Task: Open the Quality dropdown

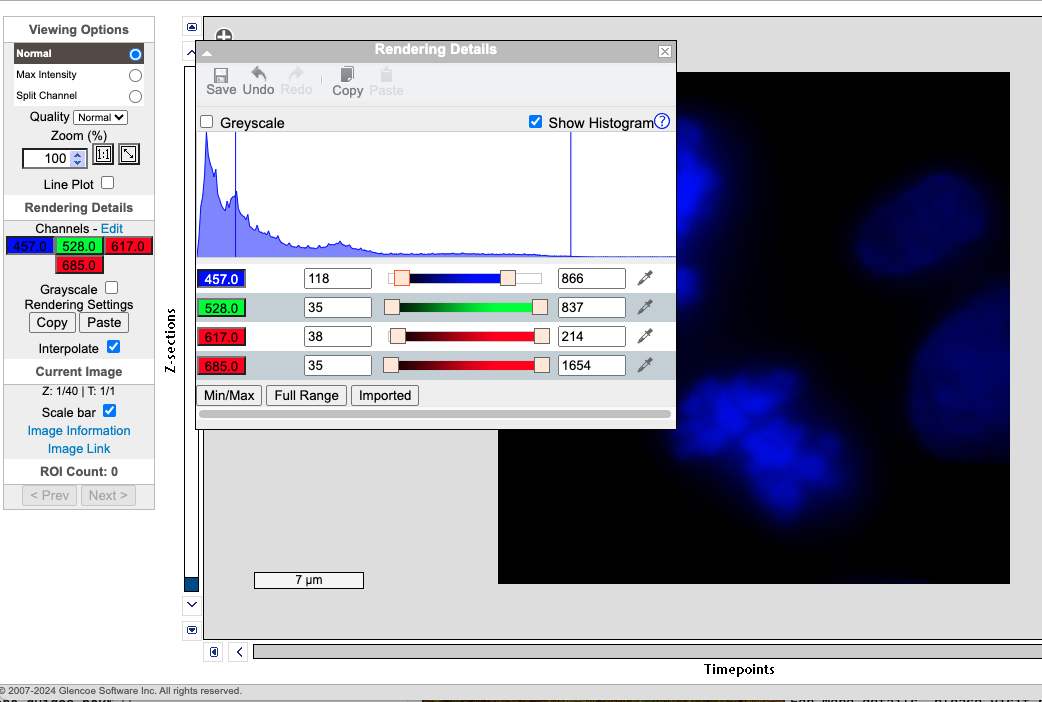Action: [x=100, y=117]
